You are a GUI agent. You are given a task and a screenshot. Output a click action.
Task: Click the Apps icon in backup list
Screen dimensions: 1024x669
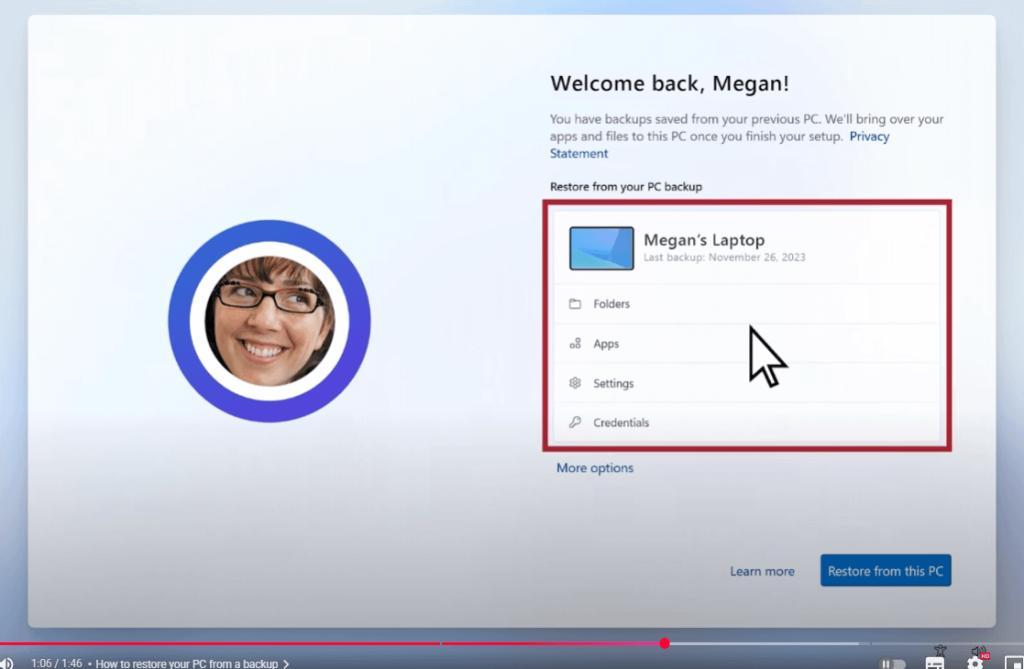[575, 344]
